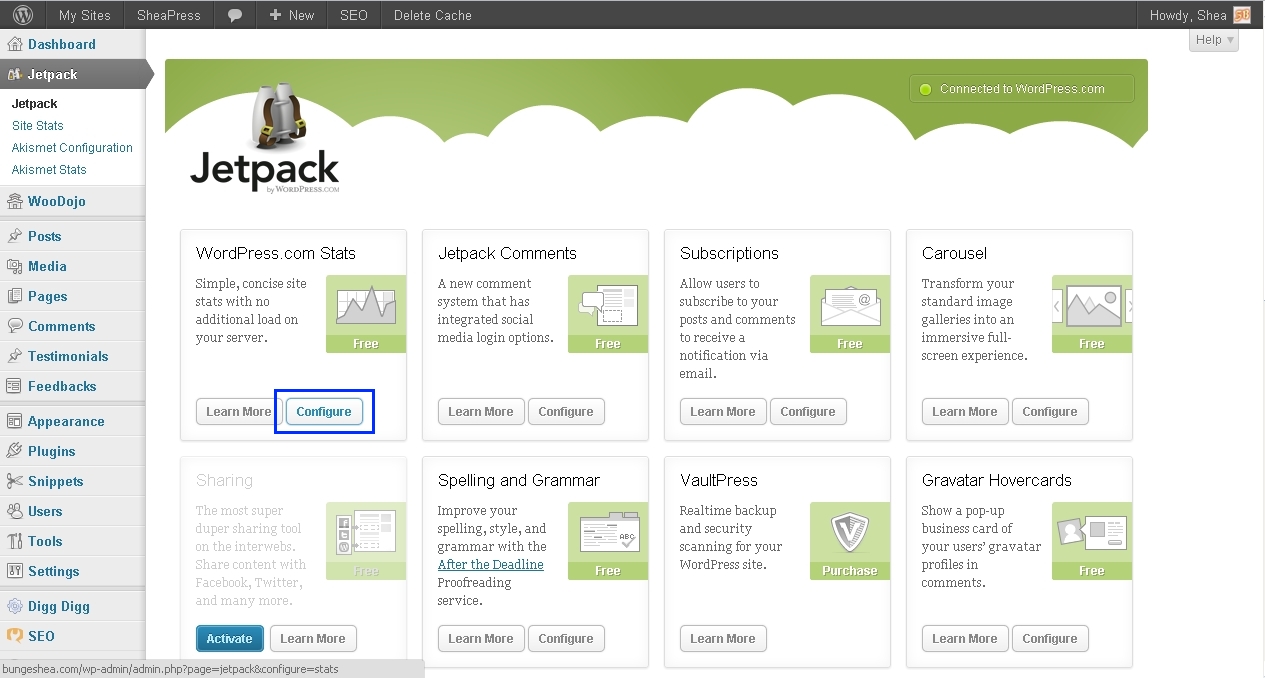Click the Testimonials pin icon

(x=15, y=356)
